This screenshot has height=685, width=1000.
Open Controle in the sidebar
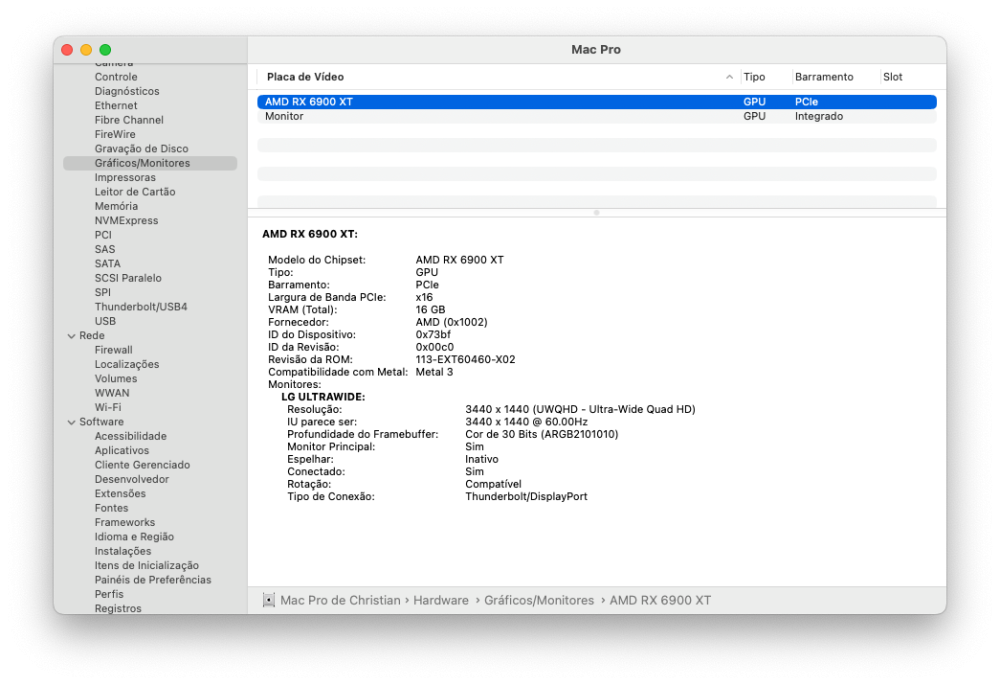tap(116, 77)
